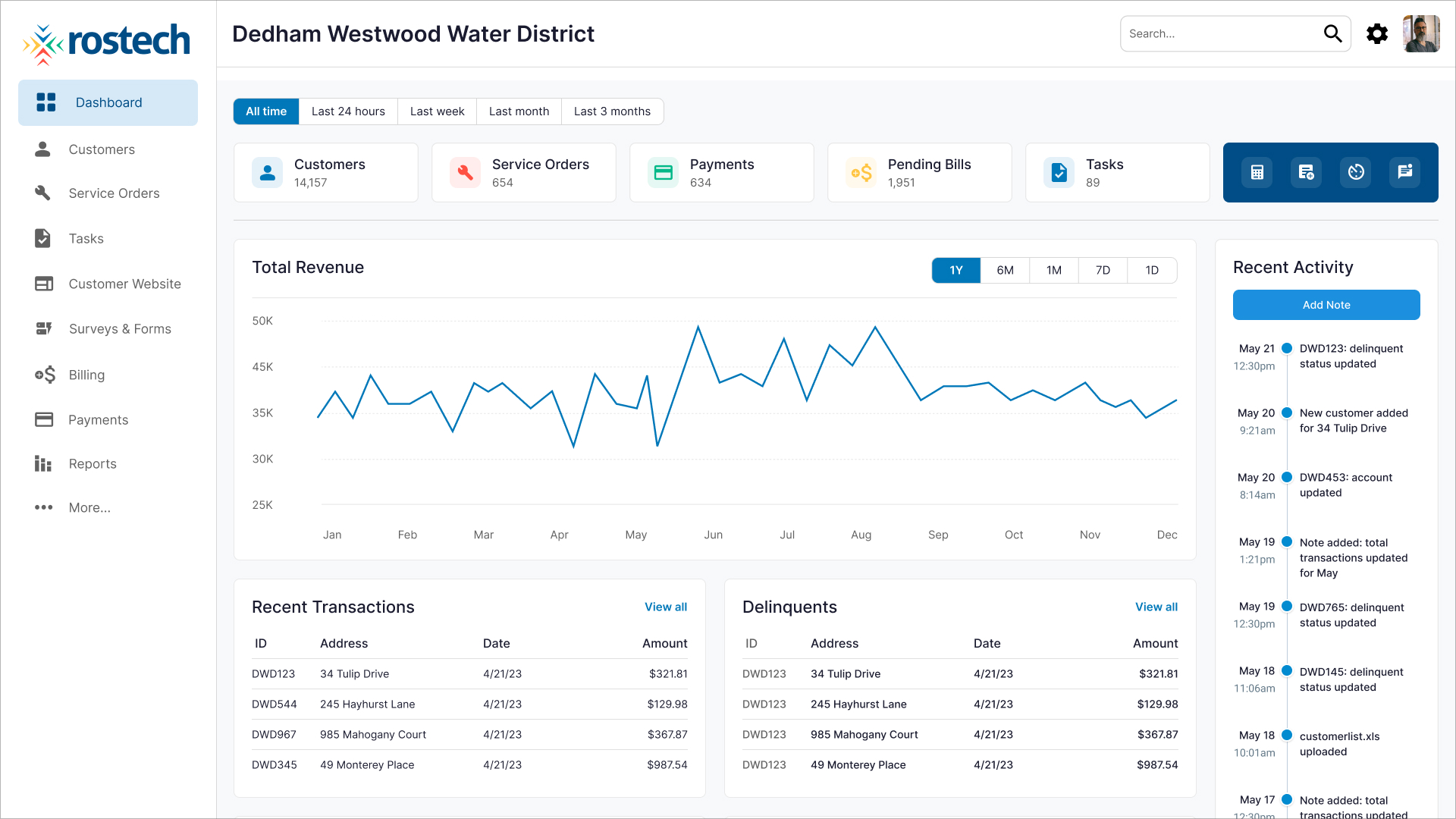1456x819 pixels.
Task: Click the Service Orders wrench sidebar icon
Action: pyautogui.click(x=43, y=193)
